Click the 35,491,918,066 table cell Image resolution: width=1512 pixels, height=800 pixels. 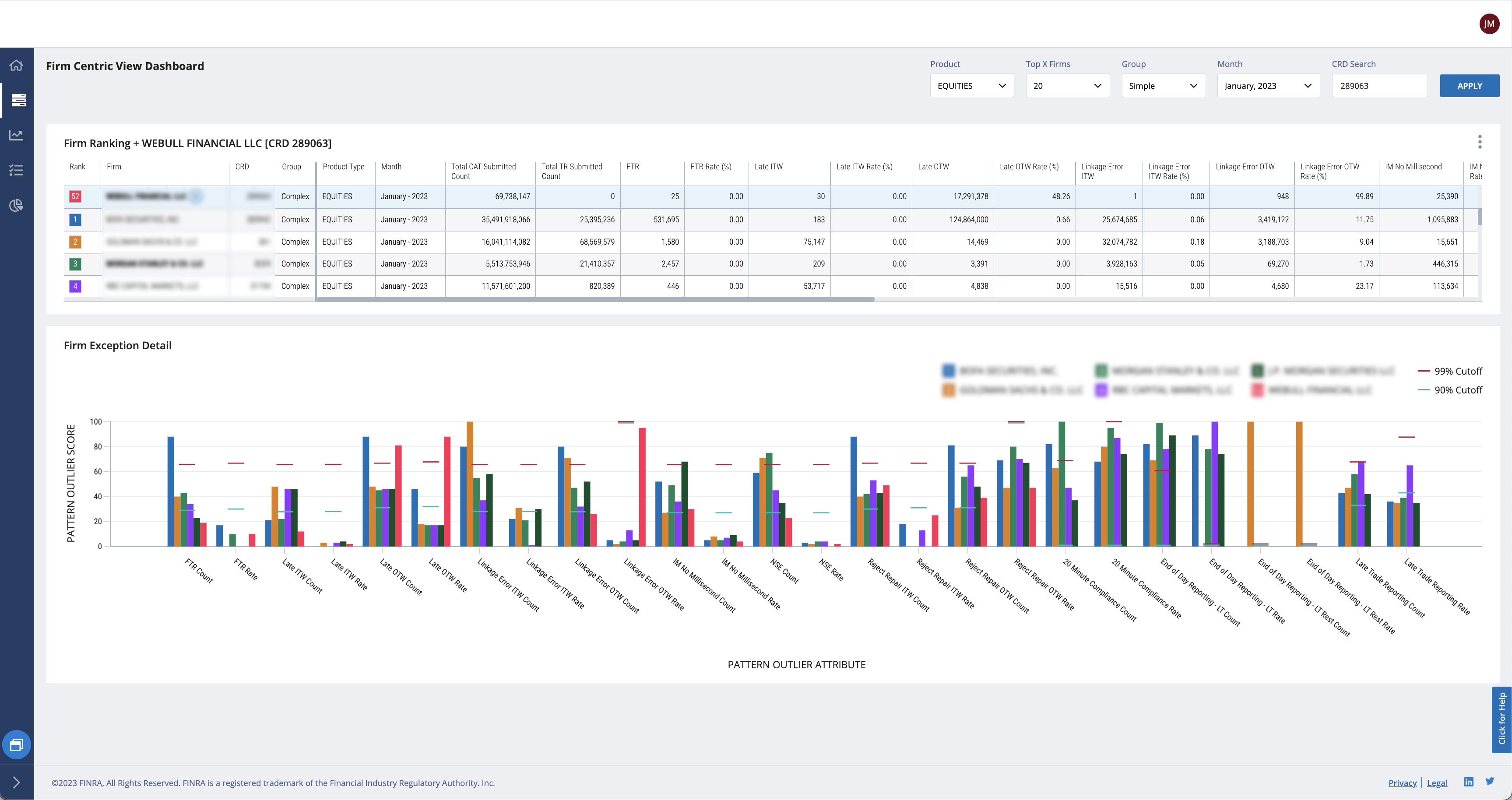[490, 220]
